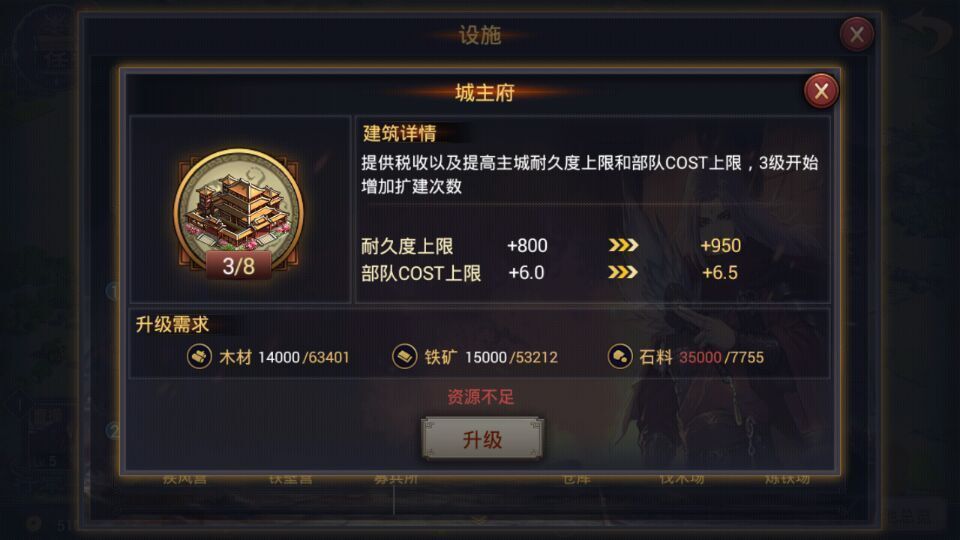This screenshot has width=960, height=540.
Task: Close the 城主府 detail dialog
Action: (x=821, y=91)
